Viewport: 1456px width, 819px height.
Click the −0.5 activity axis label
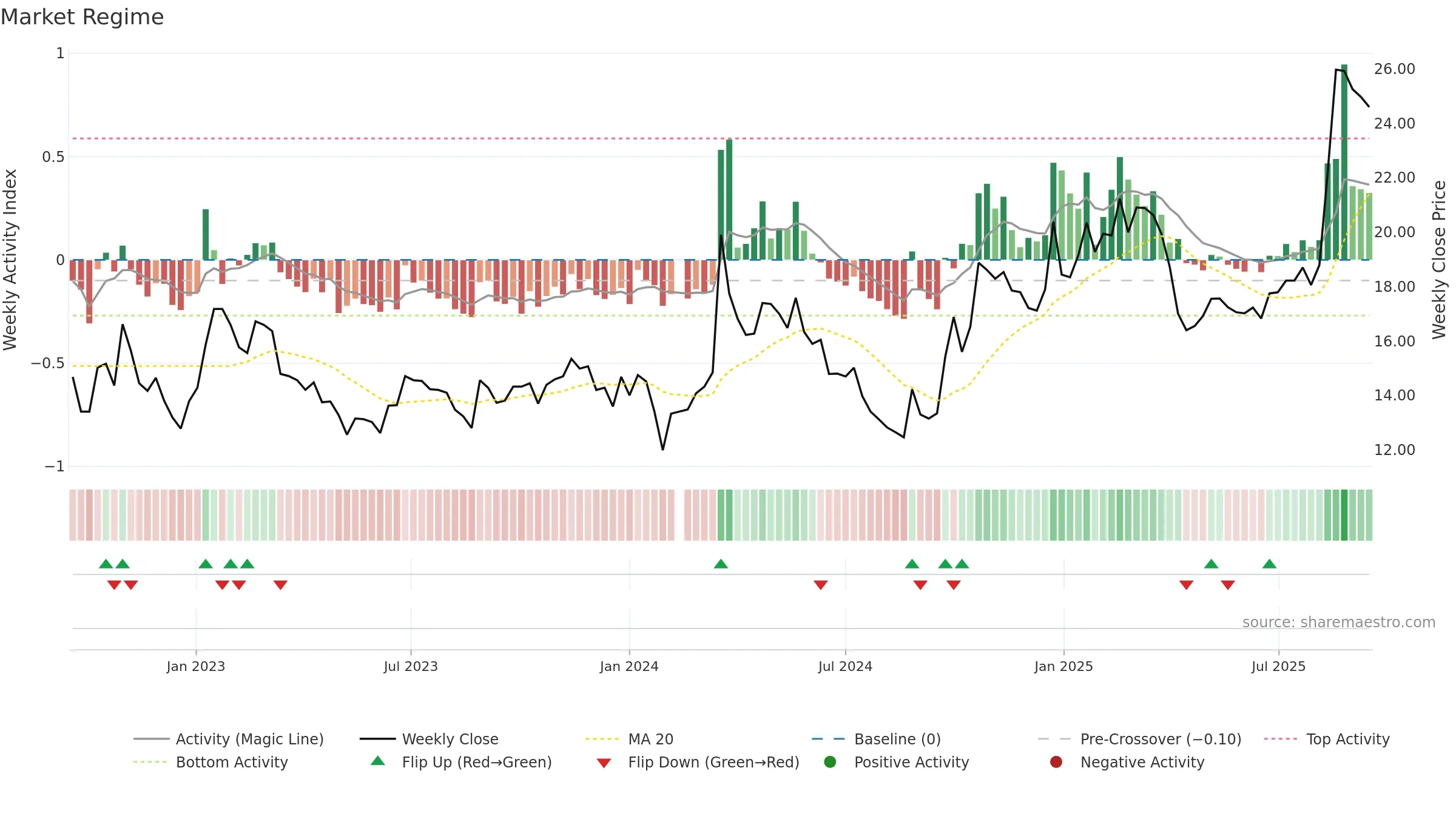click(x=48, y=363)
